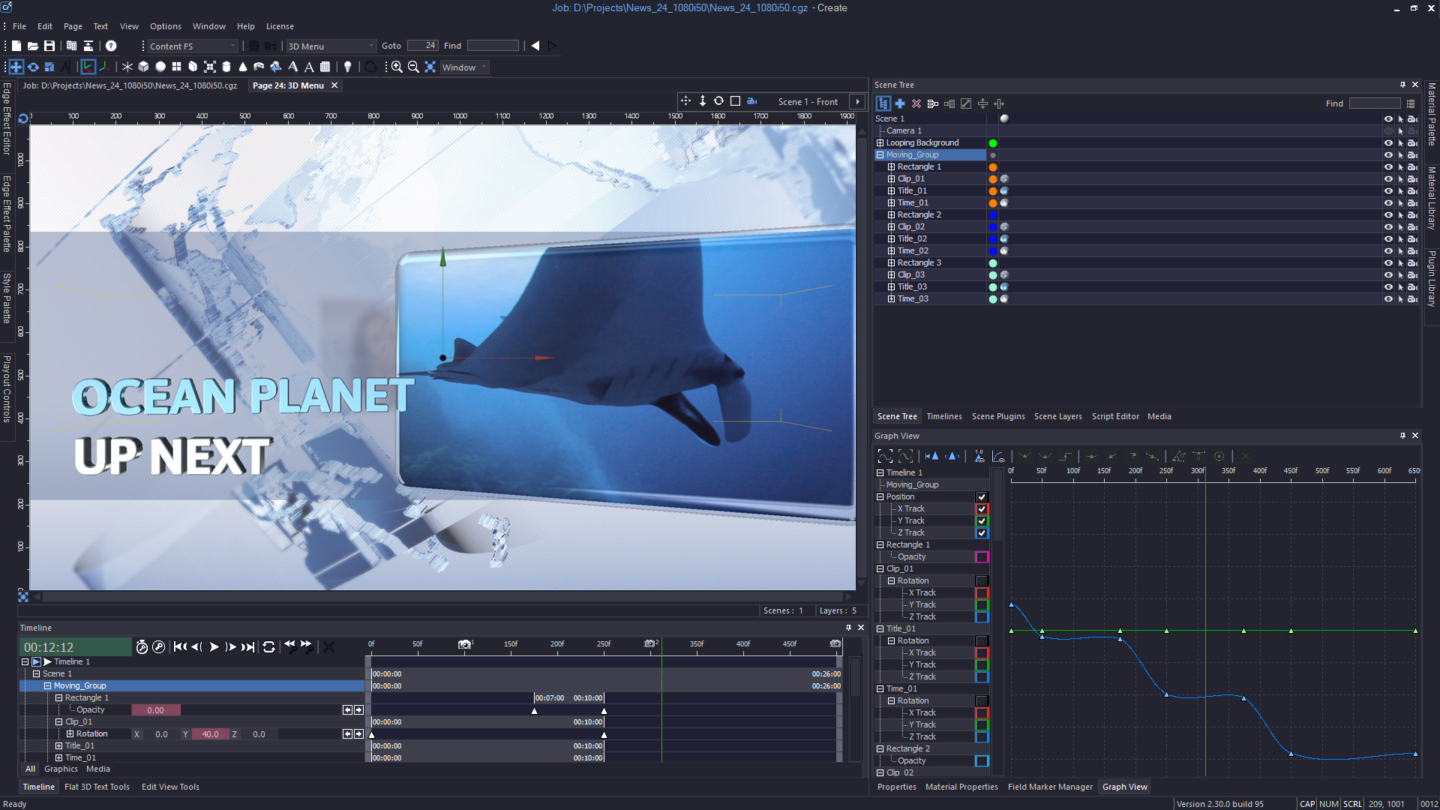Select the Move transformation tool
Screen dimensions: 1440x810
pos(15,66)
